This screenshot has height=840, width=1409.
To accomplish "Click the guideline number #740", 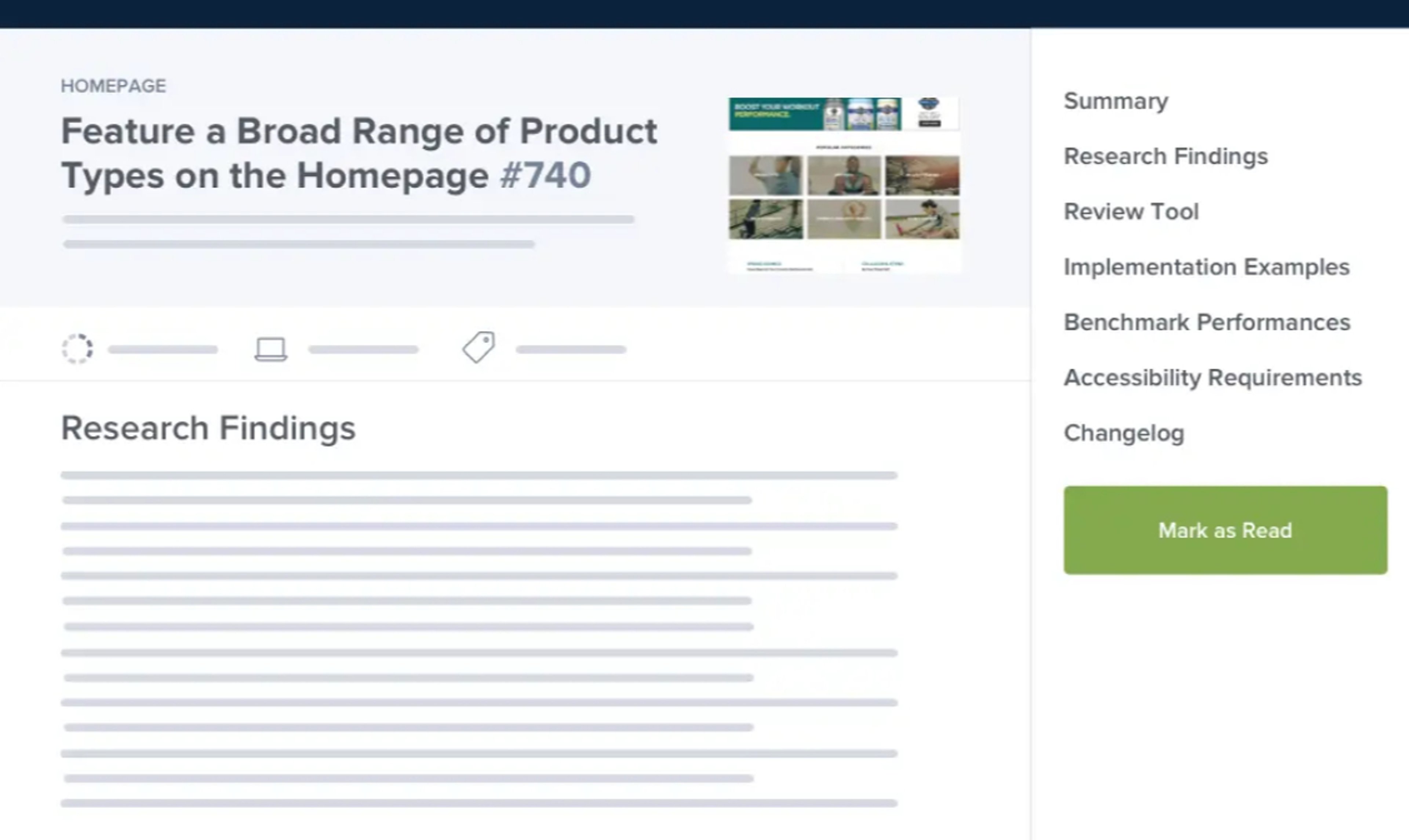I will coord(545,175).
